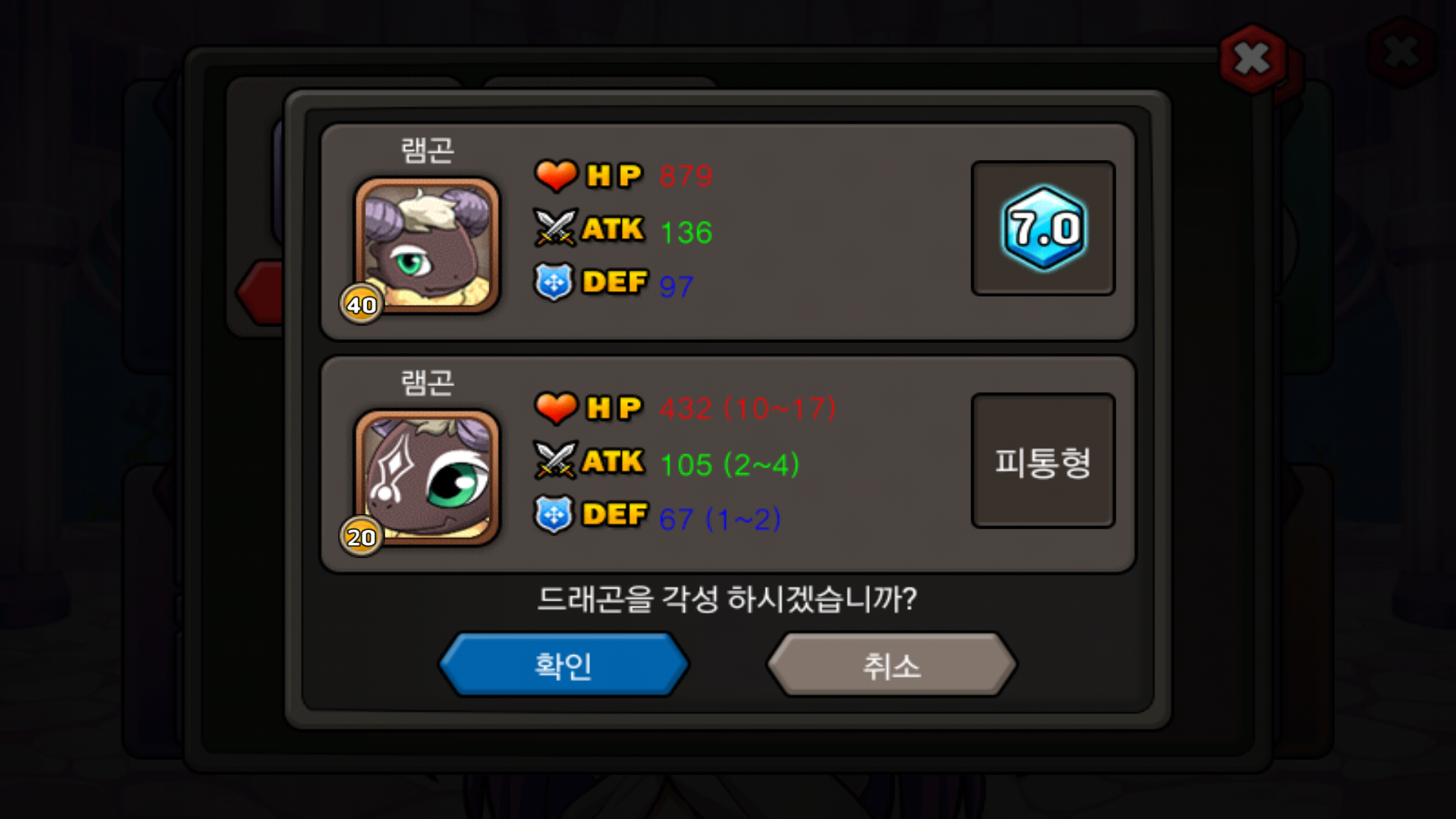Click the top HP heart icon
The width and height of the screenshot is (1456, 819).
point(557,175)
